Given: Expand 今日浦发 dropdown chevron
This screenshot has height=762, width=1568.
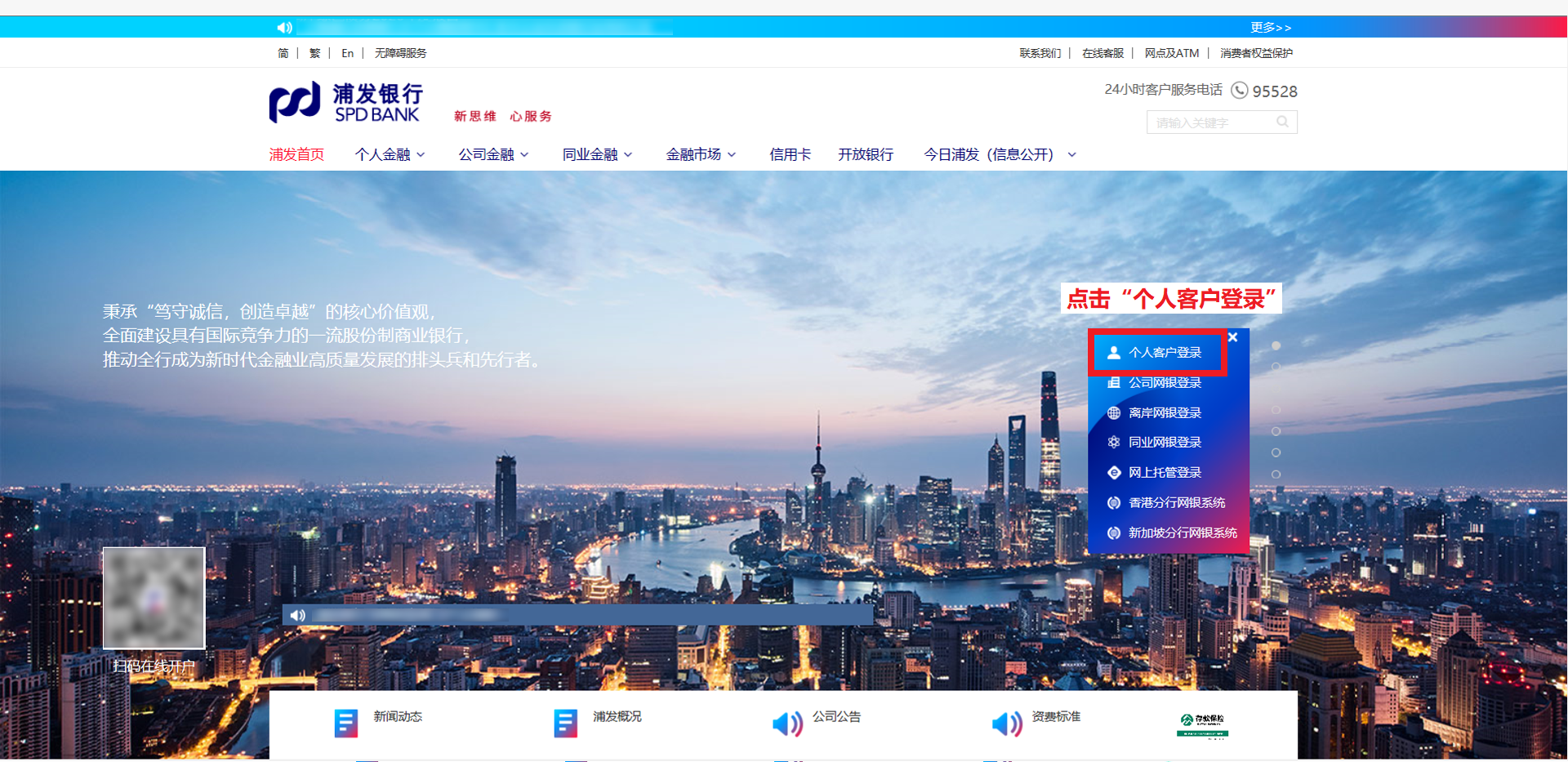Looking at the screenshot, I should click(x=1072, y=154).
